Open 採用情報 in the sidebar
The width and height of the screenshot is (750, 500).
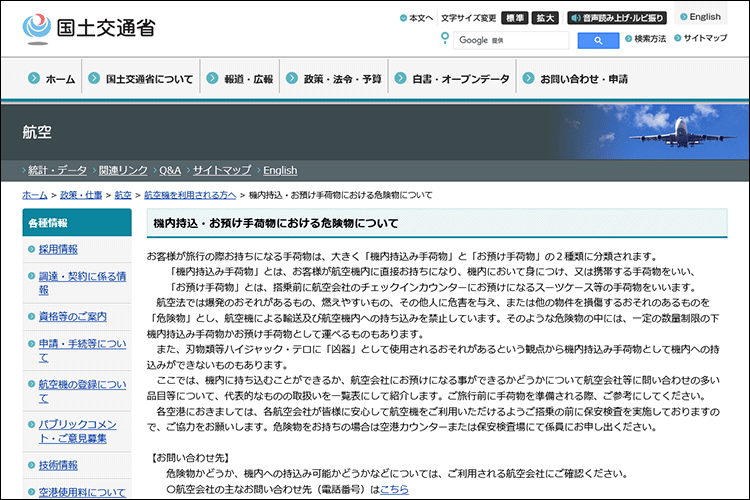coord(58,249)
